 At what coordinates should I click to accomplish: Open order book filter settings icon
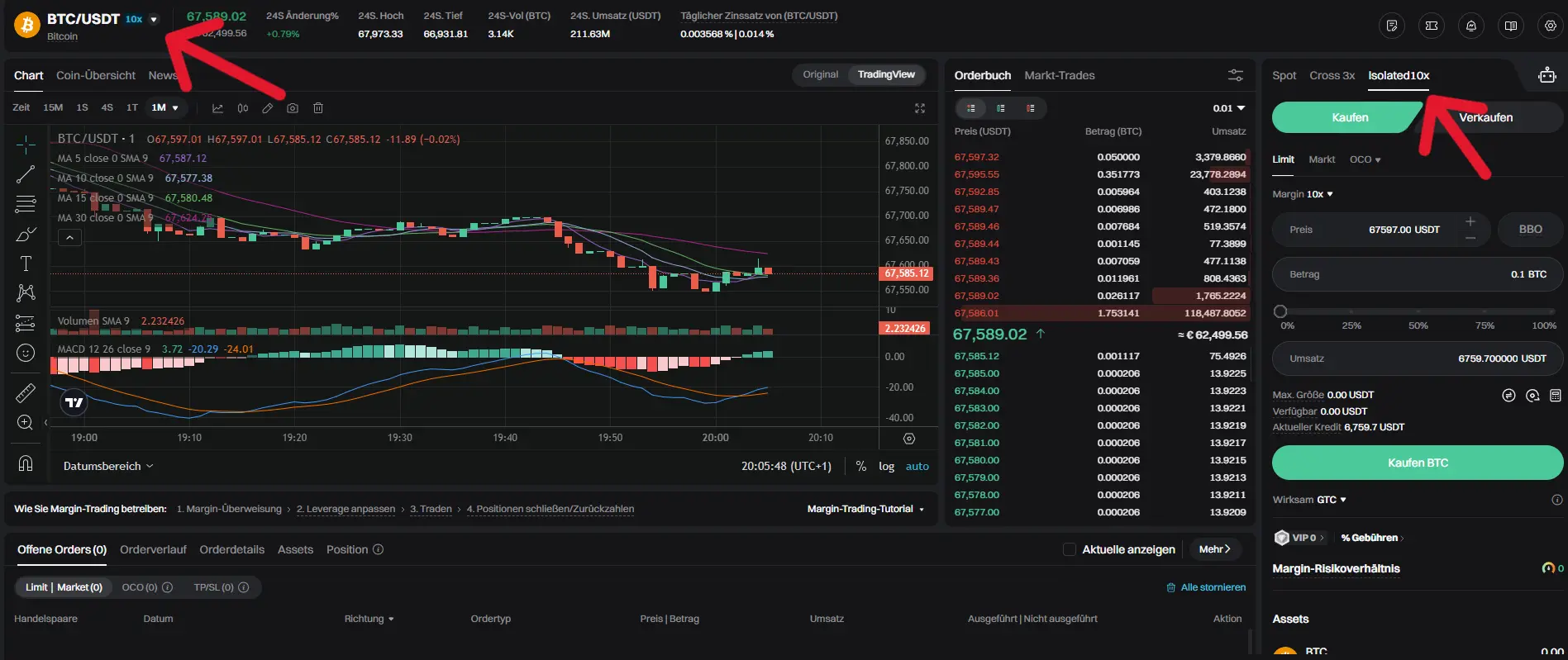point(1236,75)
